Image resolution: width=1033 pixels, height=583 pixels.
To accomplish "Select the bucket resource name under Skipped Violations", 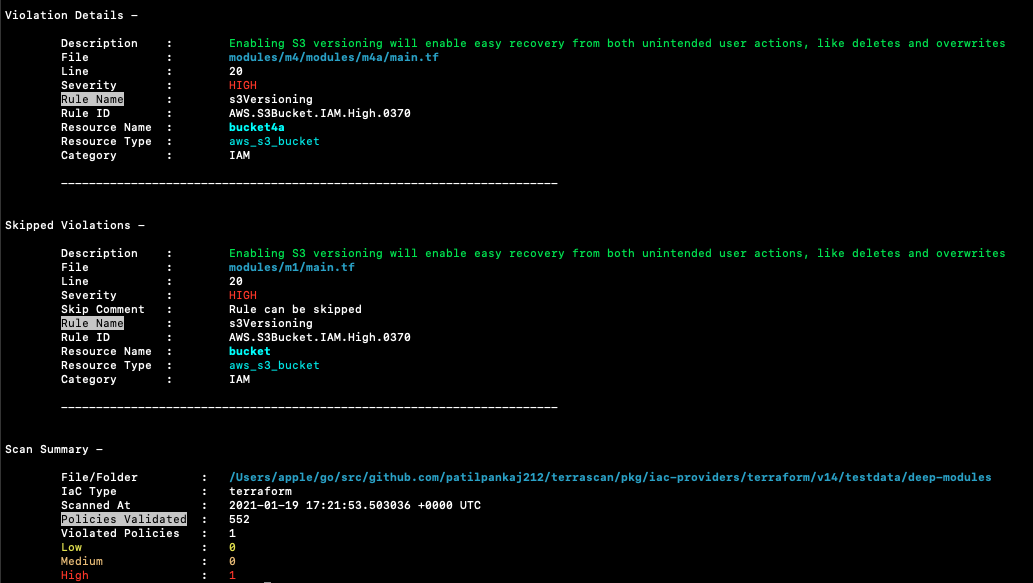I will pos(249,351).
